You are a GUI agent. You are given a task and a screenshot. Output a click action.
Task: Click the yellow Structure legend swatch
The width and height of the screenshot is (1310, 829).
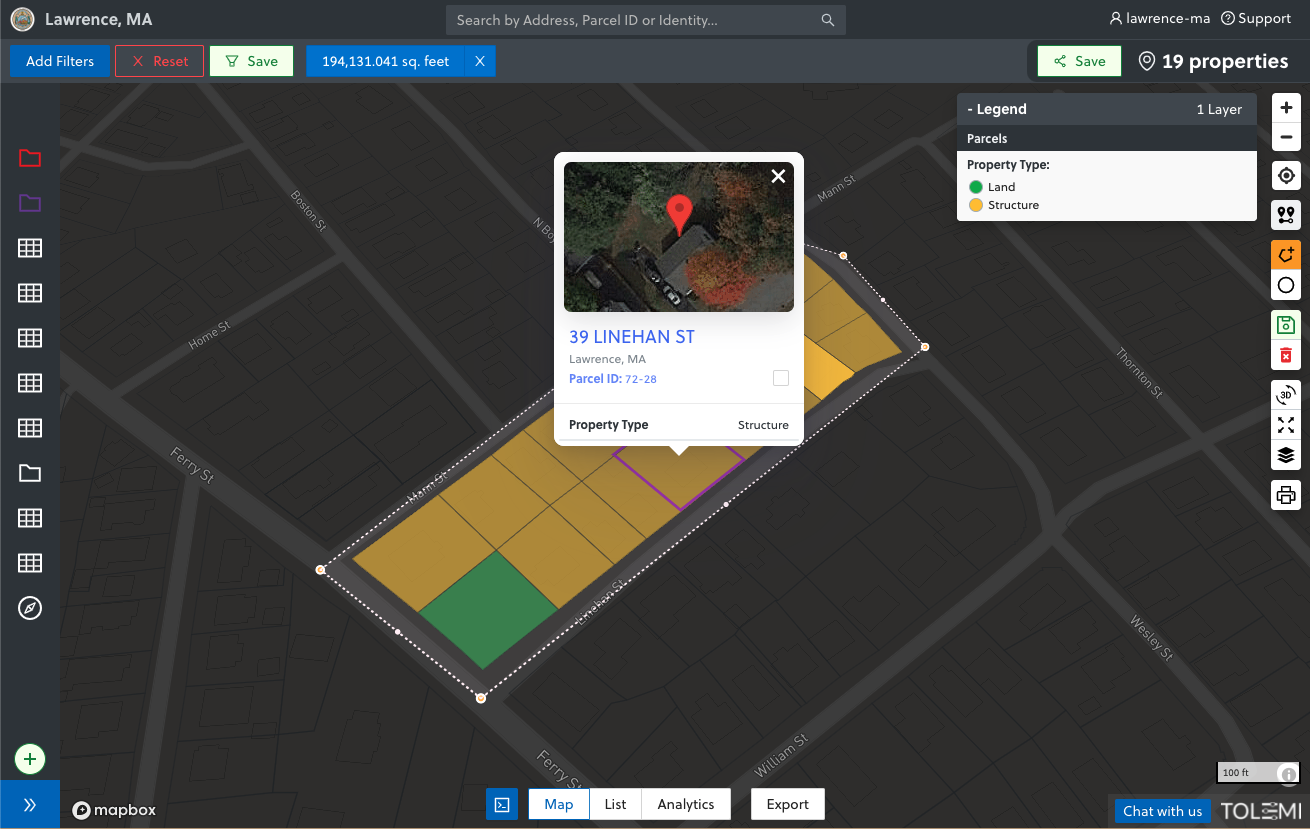click(x=976, y=205)
